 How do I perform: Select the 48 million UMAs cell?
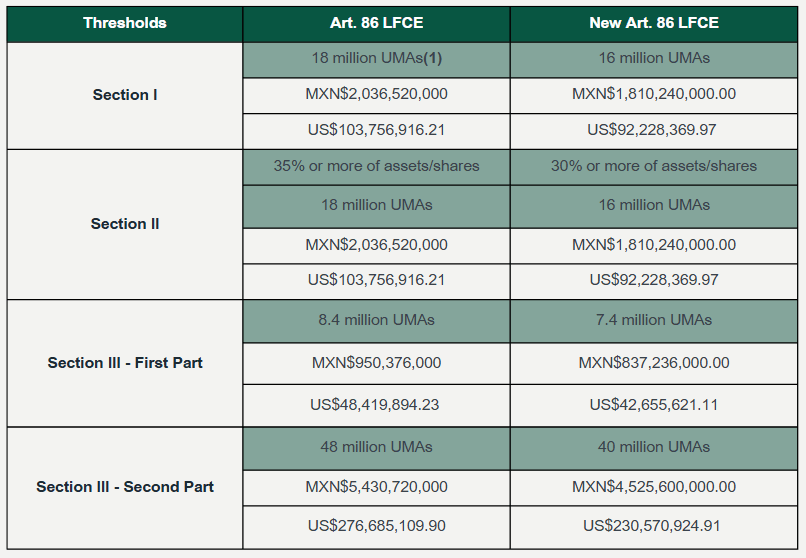(x=376, y=447)
